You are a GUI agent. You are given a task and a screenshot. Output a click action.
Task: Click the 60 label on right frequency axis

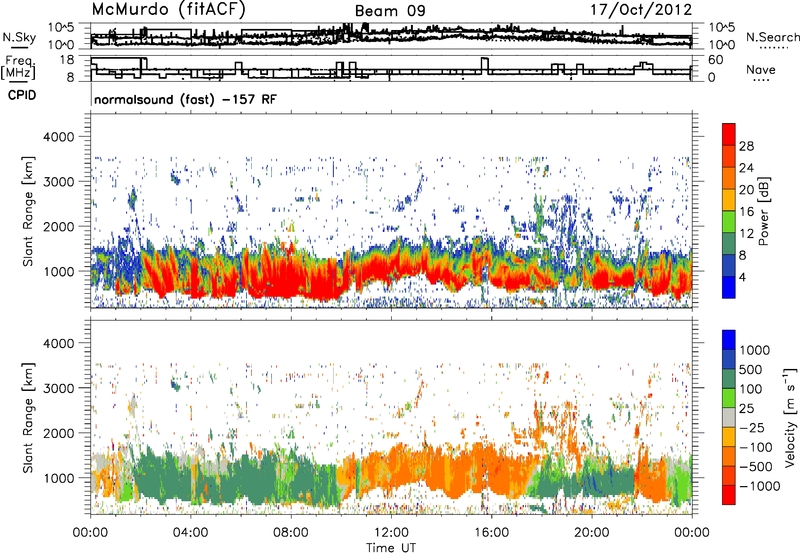pos(715,60)
